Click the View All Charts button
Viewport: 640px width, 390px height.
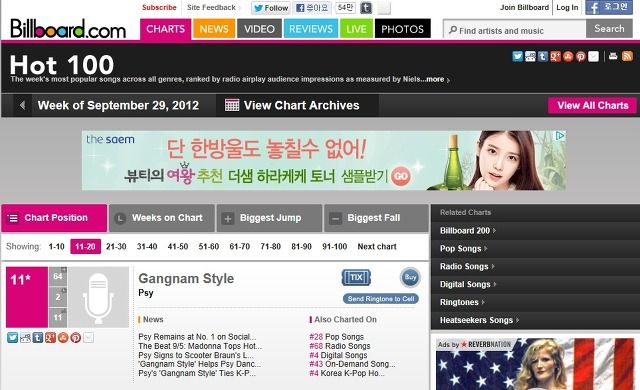pyautogui.click(x=592, y=105)
